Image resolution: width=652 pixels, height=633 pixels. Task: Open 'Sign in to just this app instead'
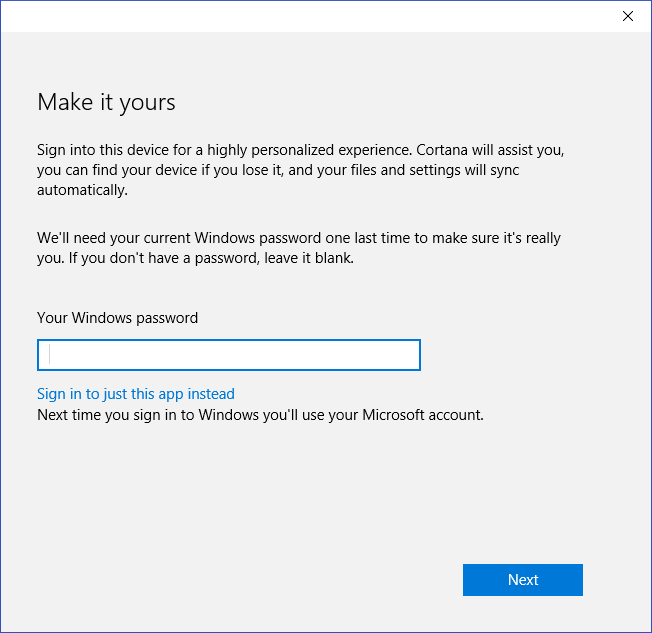pyautogui.click(x=136, y=394)
